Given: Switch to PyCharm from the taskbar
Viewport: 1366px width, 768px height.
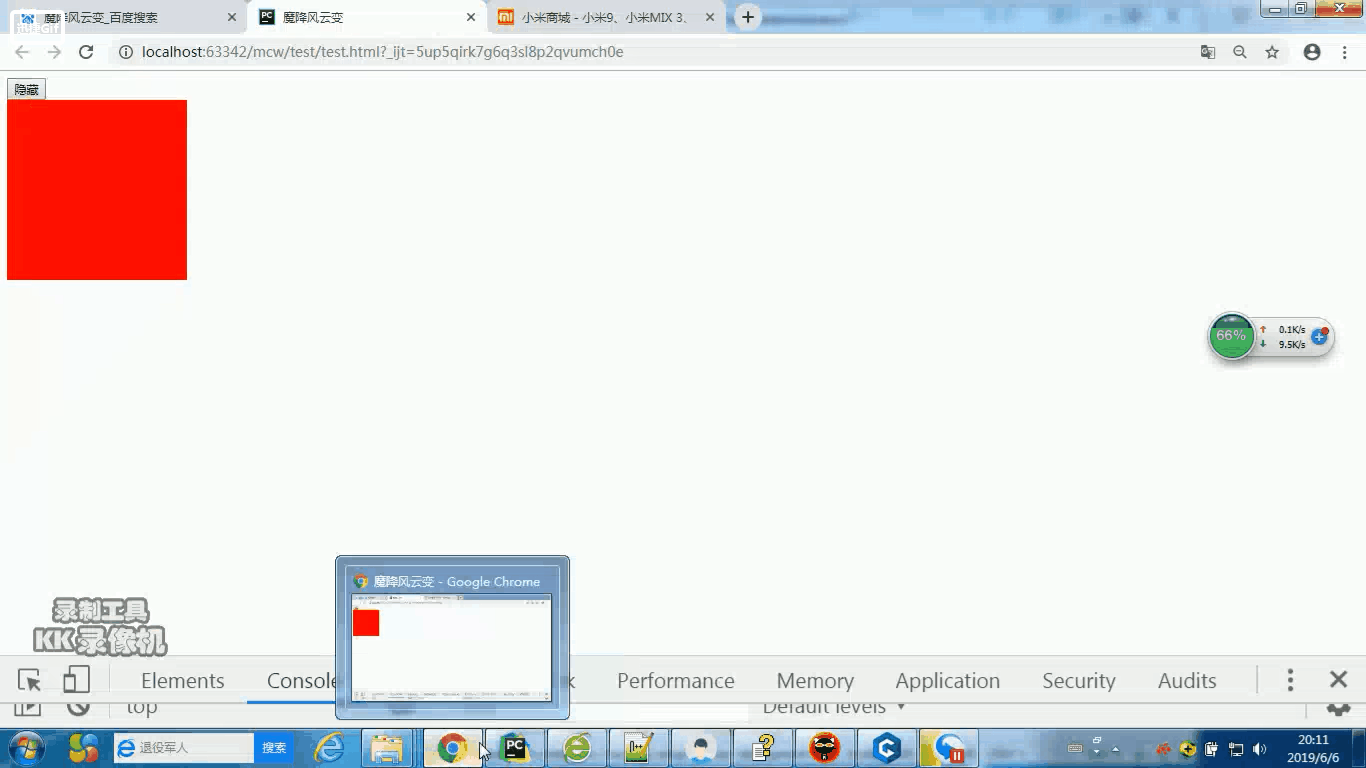Looking at the screenshot, I should click(515, 748).
